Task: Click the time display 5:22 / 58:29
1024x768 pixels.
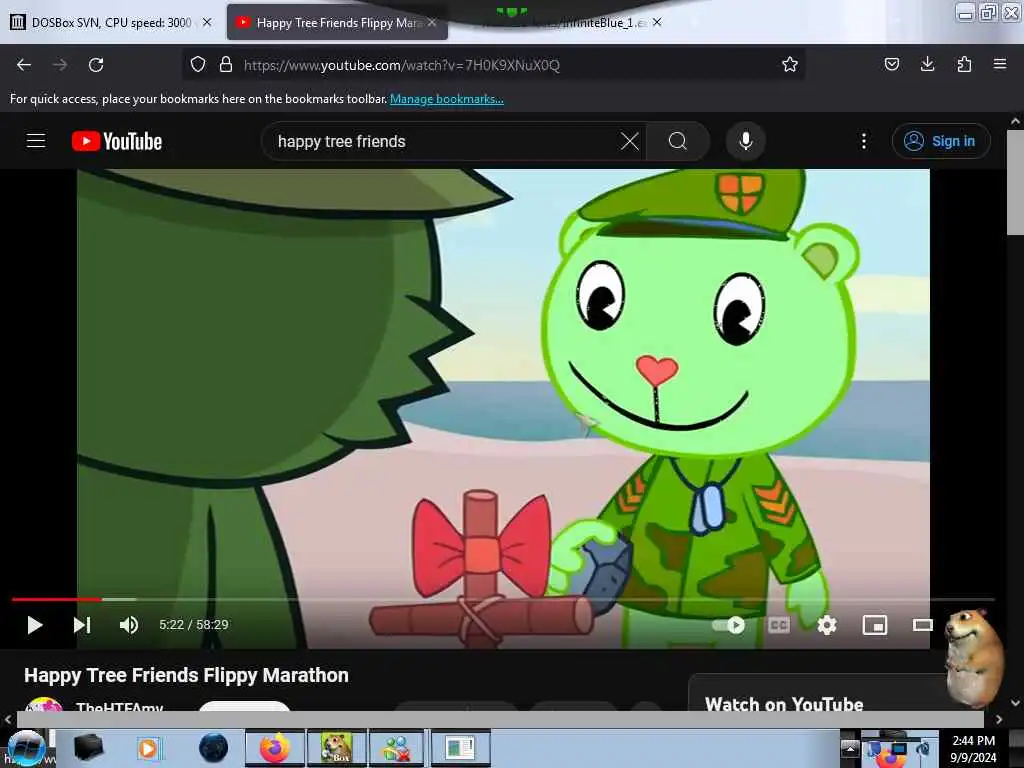Action: (x=194, y=625)
